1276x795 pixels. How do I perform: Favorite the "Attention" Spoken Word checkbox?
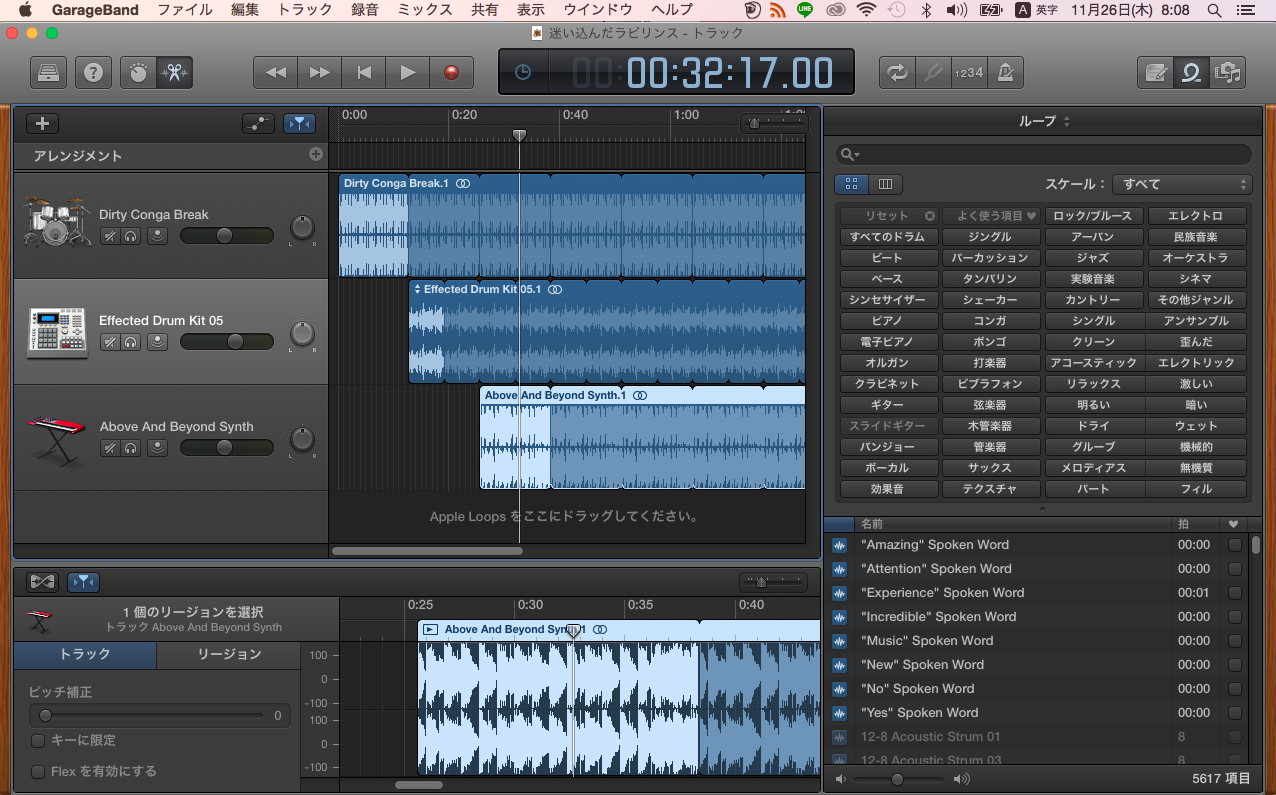pyautogui.click(x=1235, y=569)
